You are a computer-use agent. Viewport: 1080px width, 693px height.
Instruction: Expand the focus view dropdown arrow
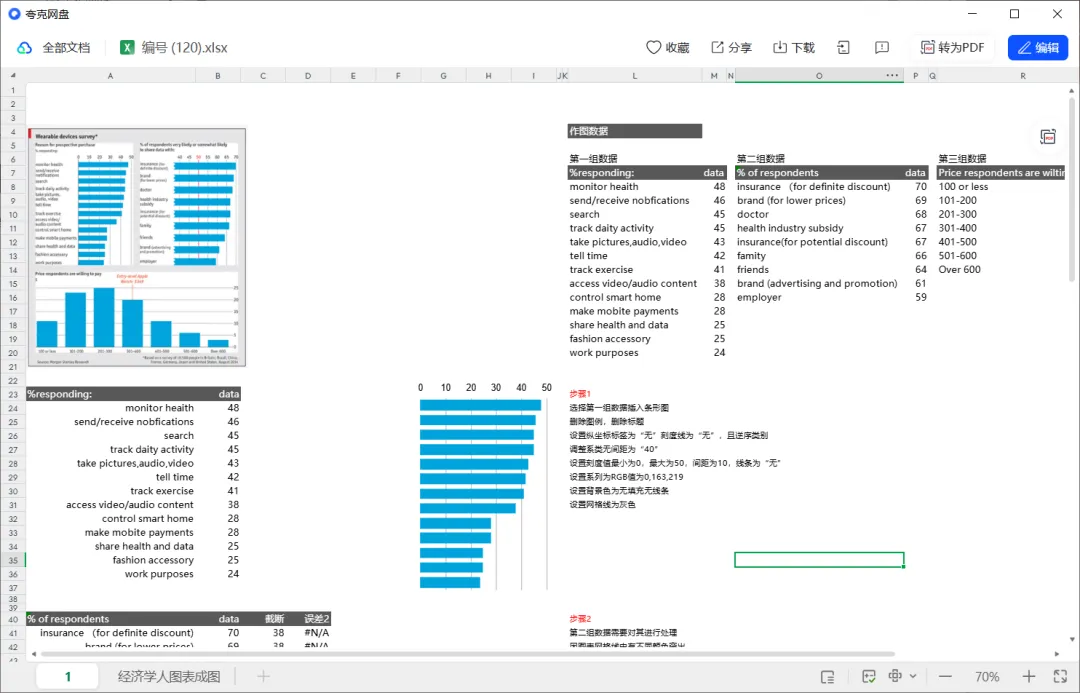[x=913, y=676]
